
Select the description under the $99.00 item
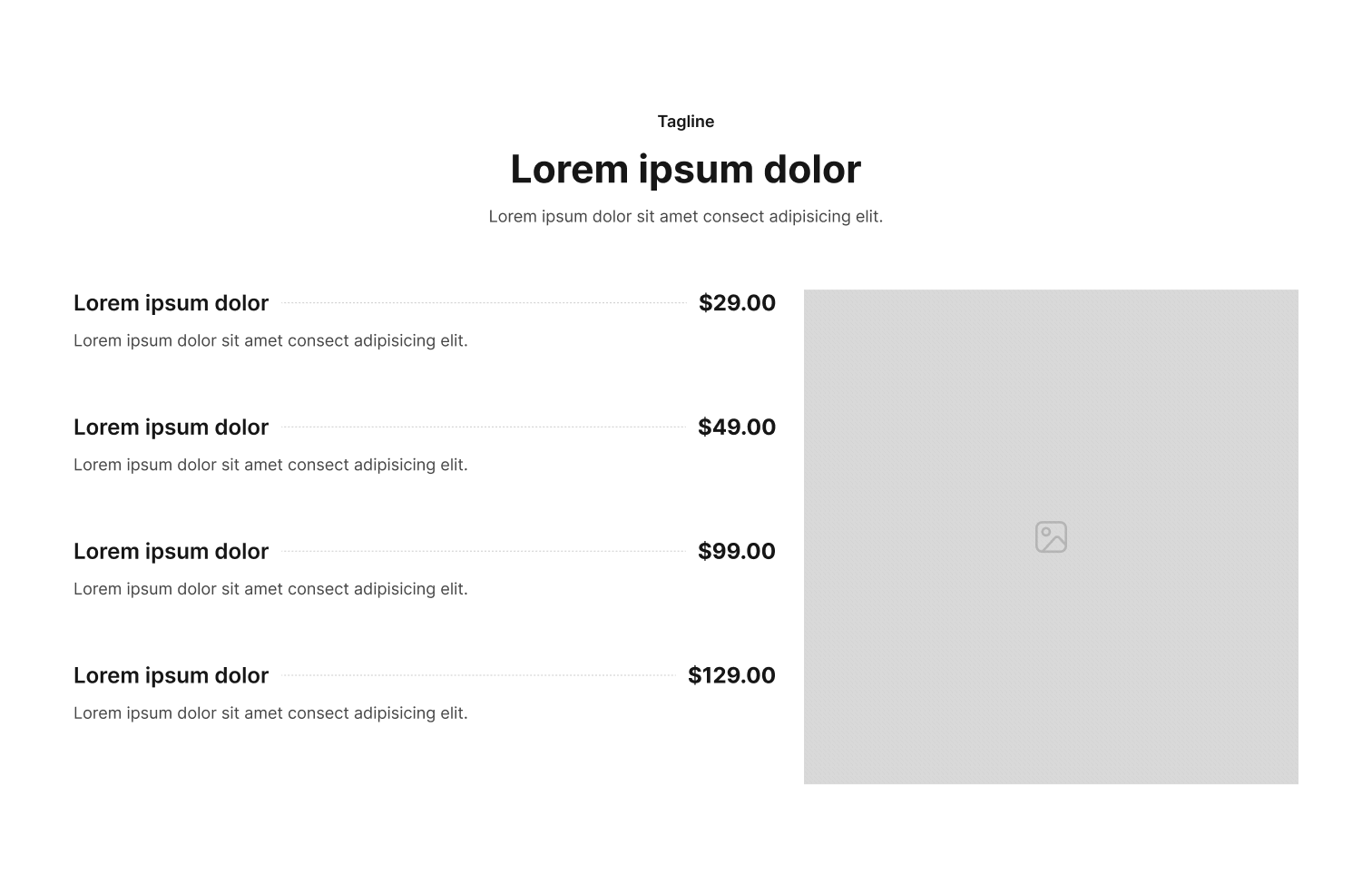(270, 589)
